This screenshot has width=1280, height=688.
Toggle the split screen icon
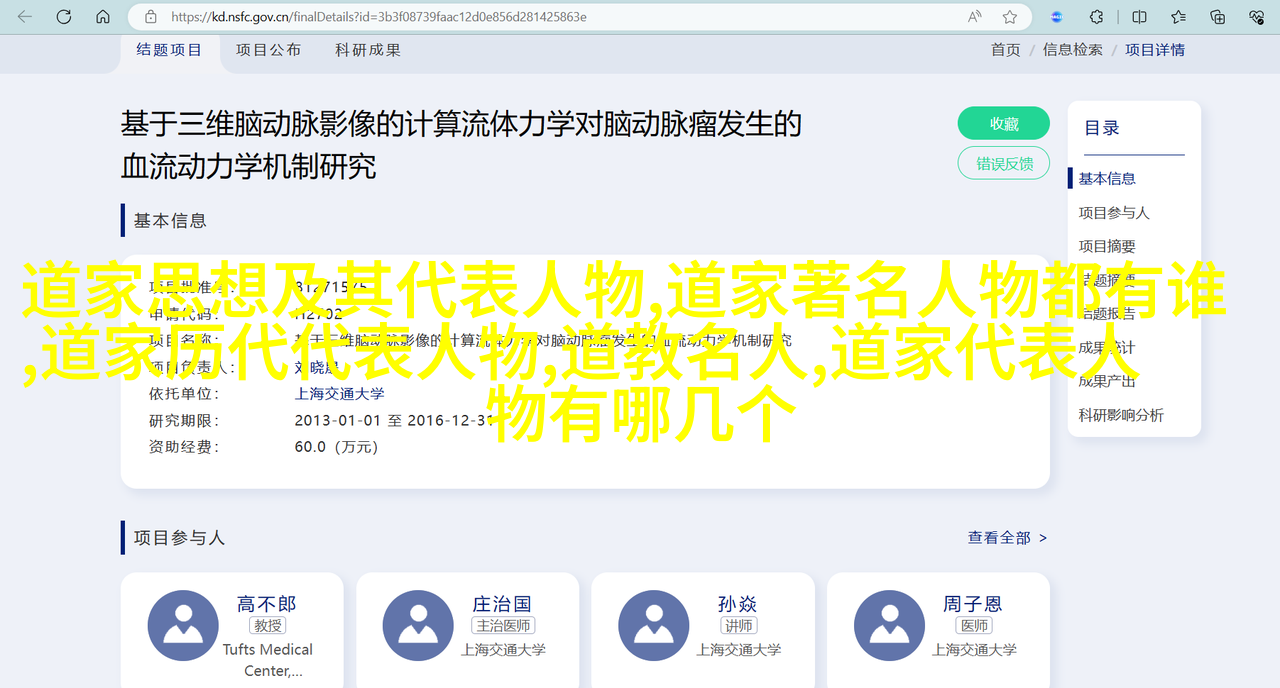[1139, 17]
